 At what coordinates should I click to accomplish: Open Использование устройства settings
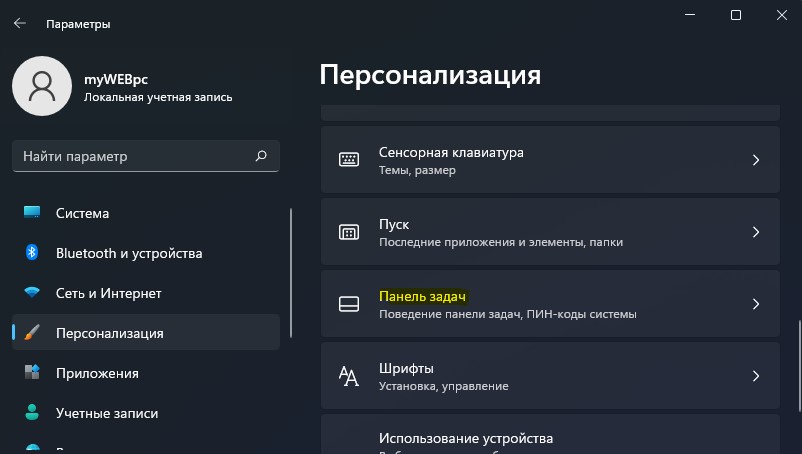tap(550, 435)
